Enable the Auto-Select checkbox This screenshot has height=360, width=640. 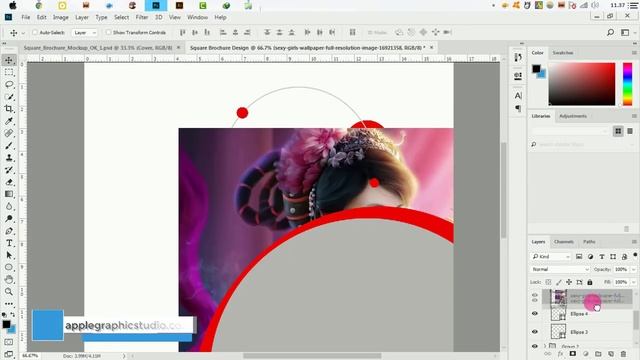pos(35,32)
